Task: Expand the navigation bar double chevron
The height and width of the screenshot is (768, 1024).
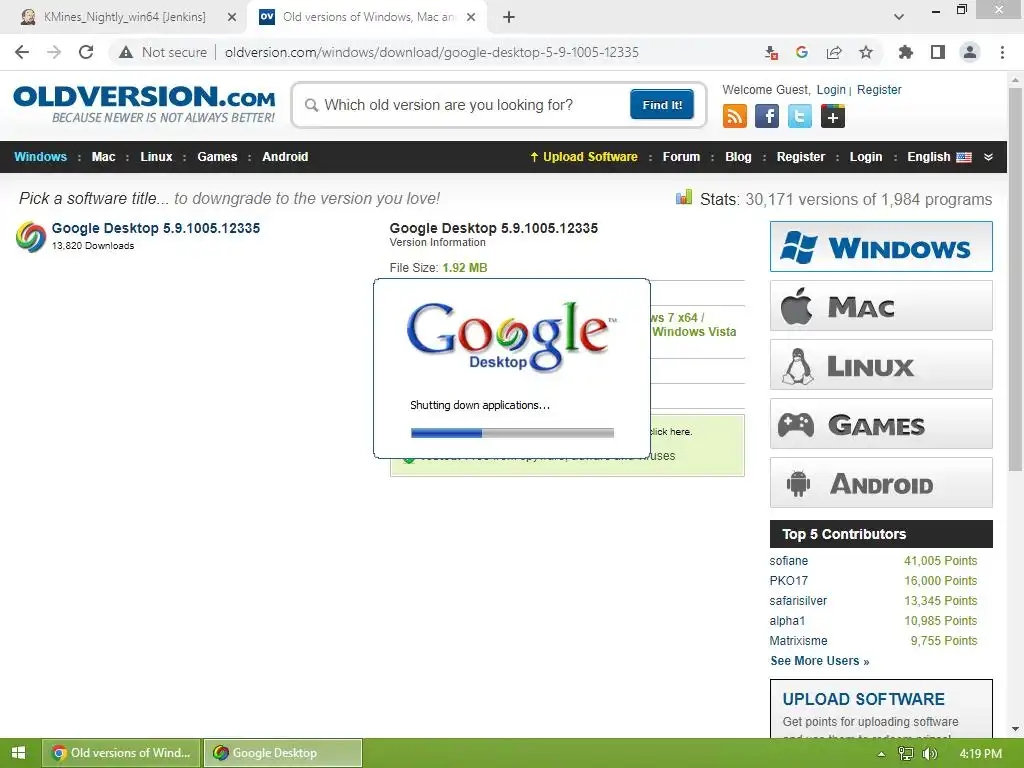Action: (988, 157)
